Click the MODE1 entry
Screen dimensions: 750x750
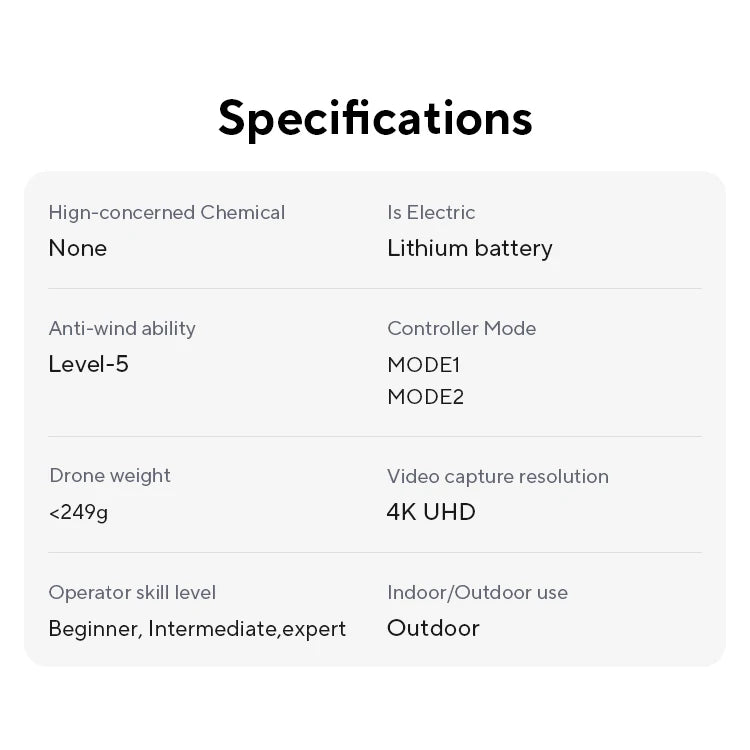pyautogui.click(x=423, y=365)
